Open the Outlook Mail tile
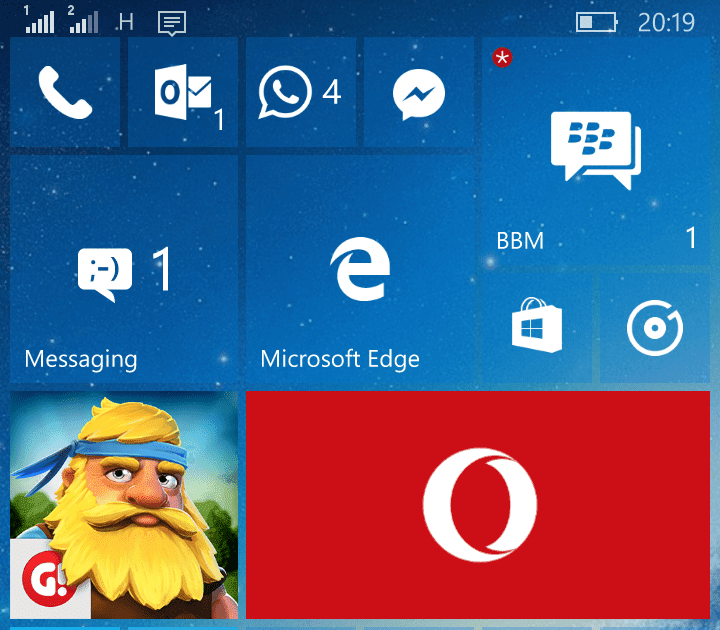Image resolution: width=720 pixels, height=630 pixels. 183,92
